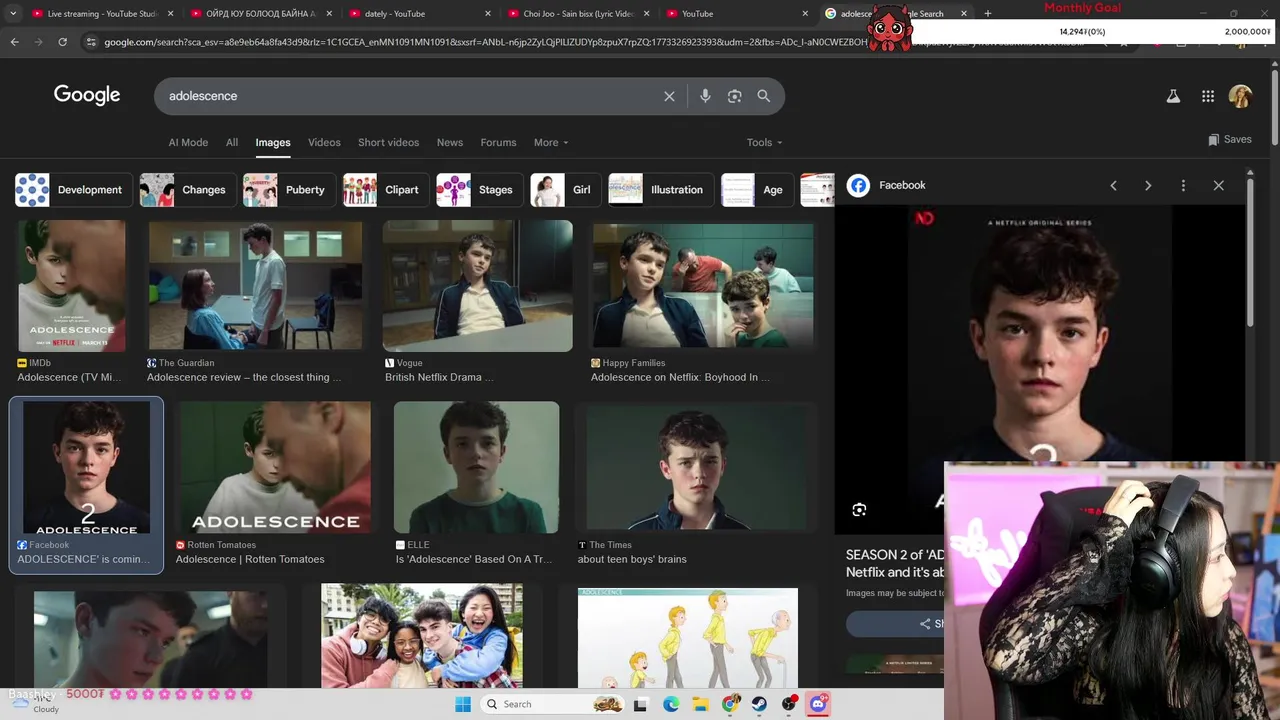This screenshot has height=720, width=1280.
Task: Select Videos tab
Action: [x=324, y=142]
